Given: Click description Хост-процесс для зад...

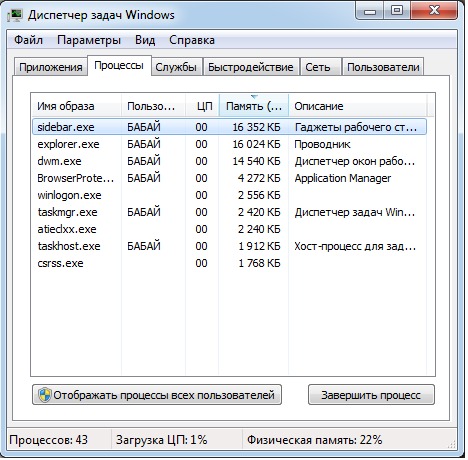Looking at the screenshot, I should (x=355, y=246).
